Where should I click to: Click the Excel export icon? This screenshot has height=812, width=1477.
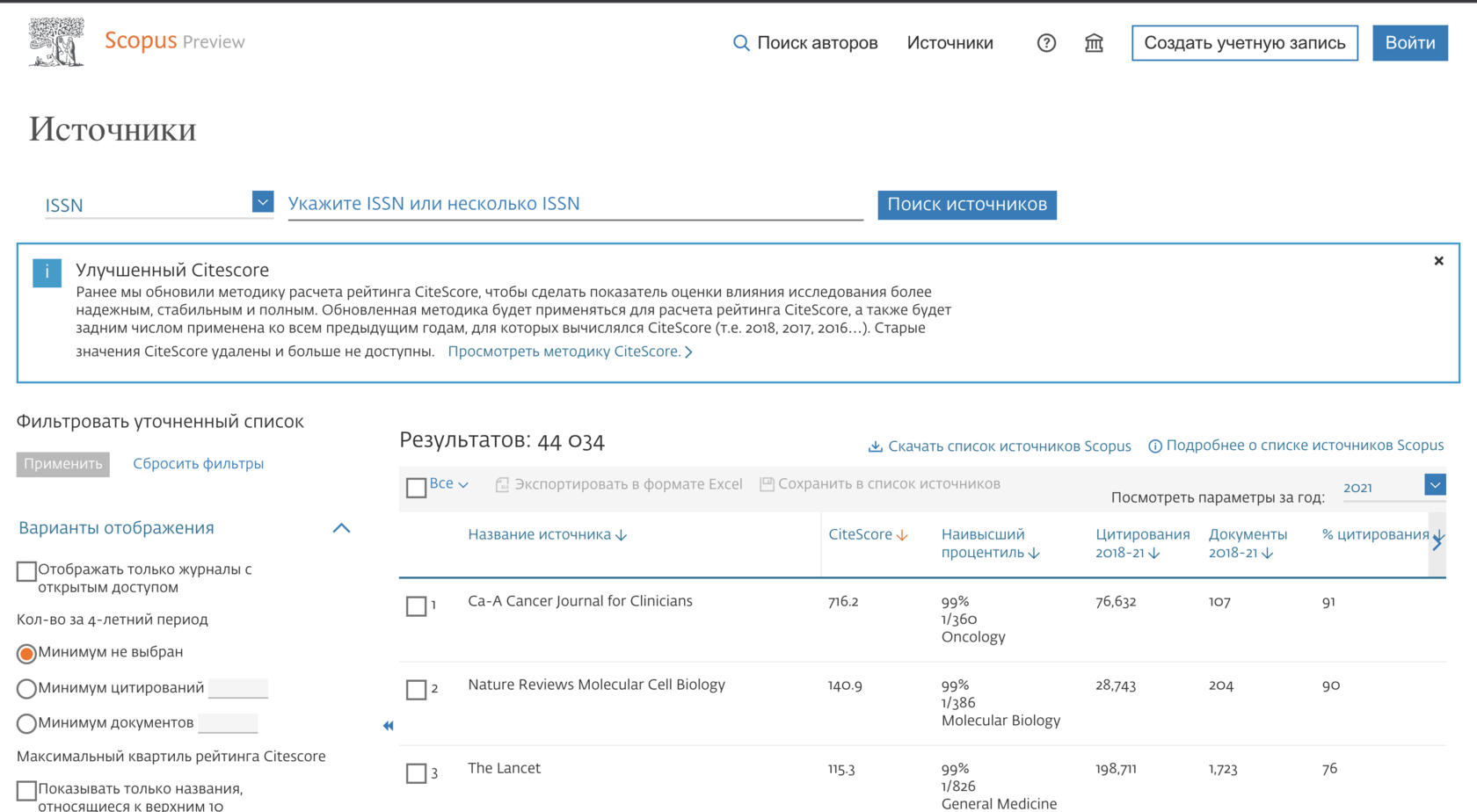(x=502, y=485)
